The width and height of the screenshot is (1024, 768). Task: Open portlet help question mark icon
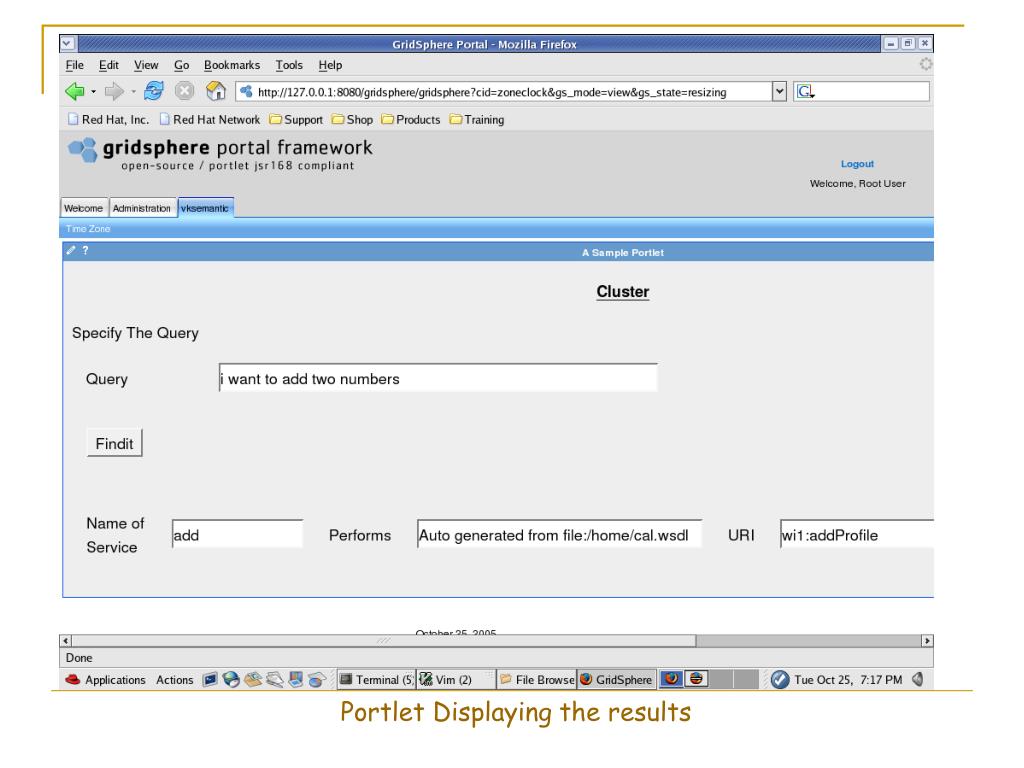pyautogui.click(x=86, y=250)
